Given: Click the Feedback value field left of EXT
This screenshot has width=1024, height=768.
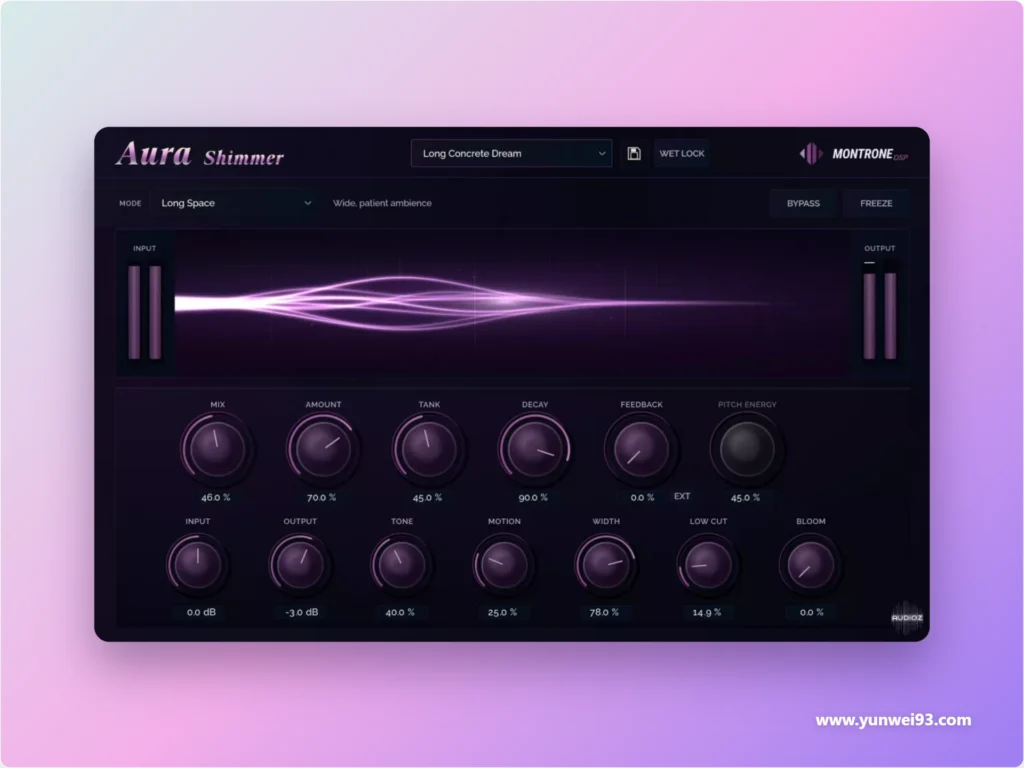Looking at the screenshot, I should pos(642,497).
